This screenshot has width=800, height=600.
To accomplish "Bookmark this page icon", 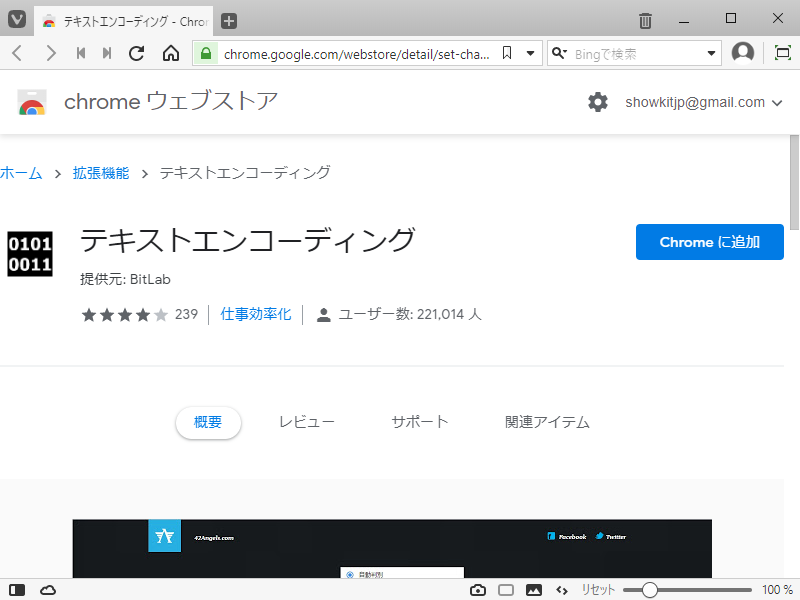I will click(x=507, y=53).
